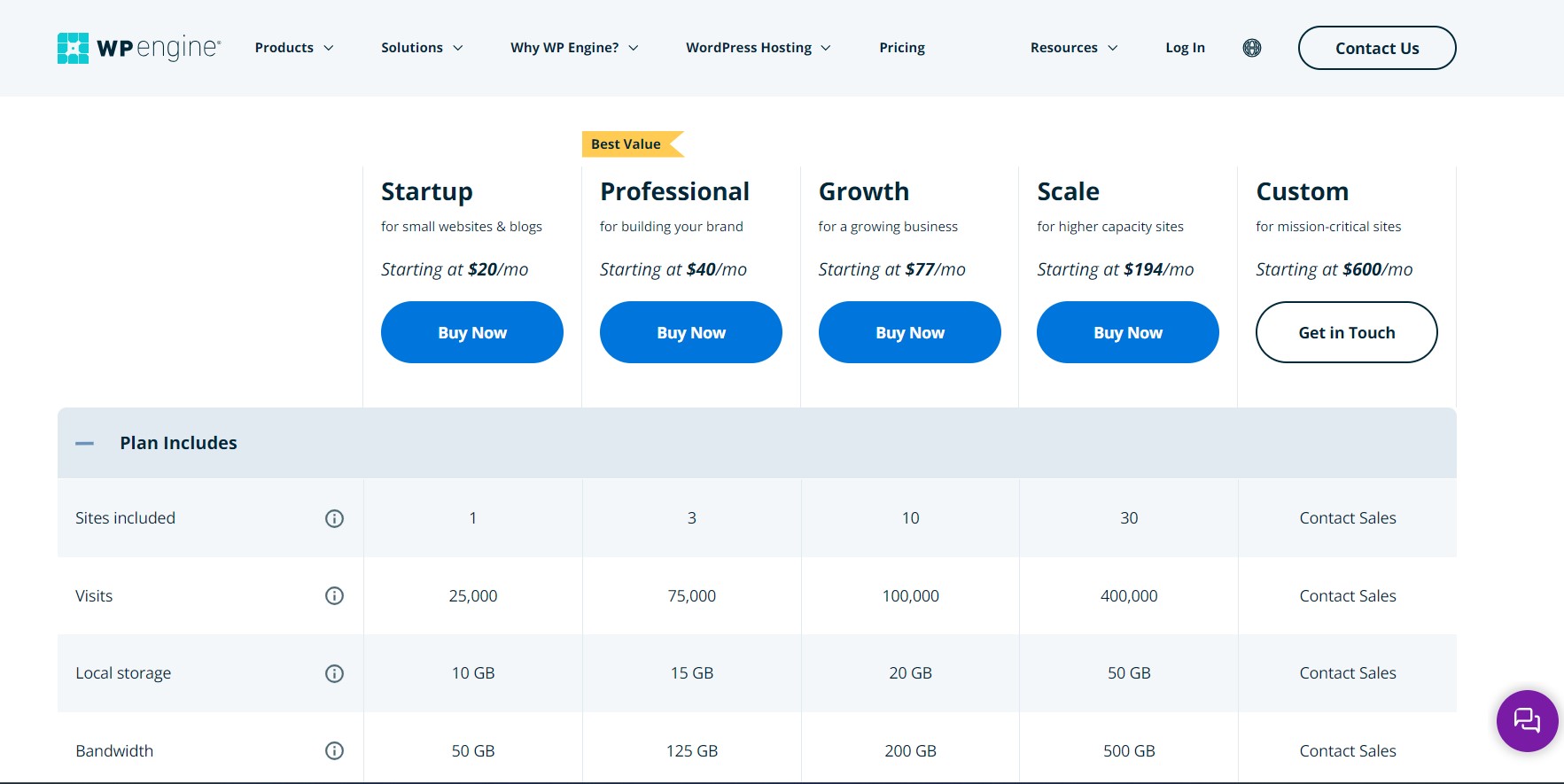Image resolution: width=1564 pixels, height=784 pixels.
Task: Click the 200 GB bandwidth cell
Action: [x=911, y=751]
